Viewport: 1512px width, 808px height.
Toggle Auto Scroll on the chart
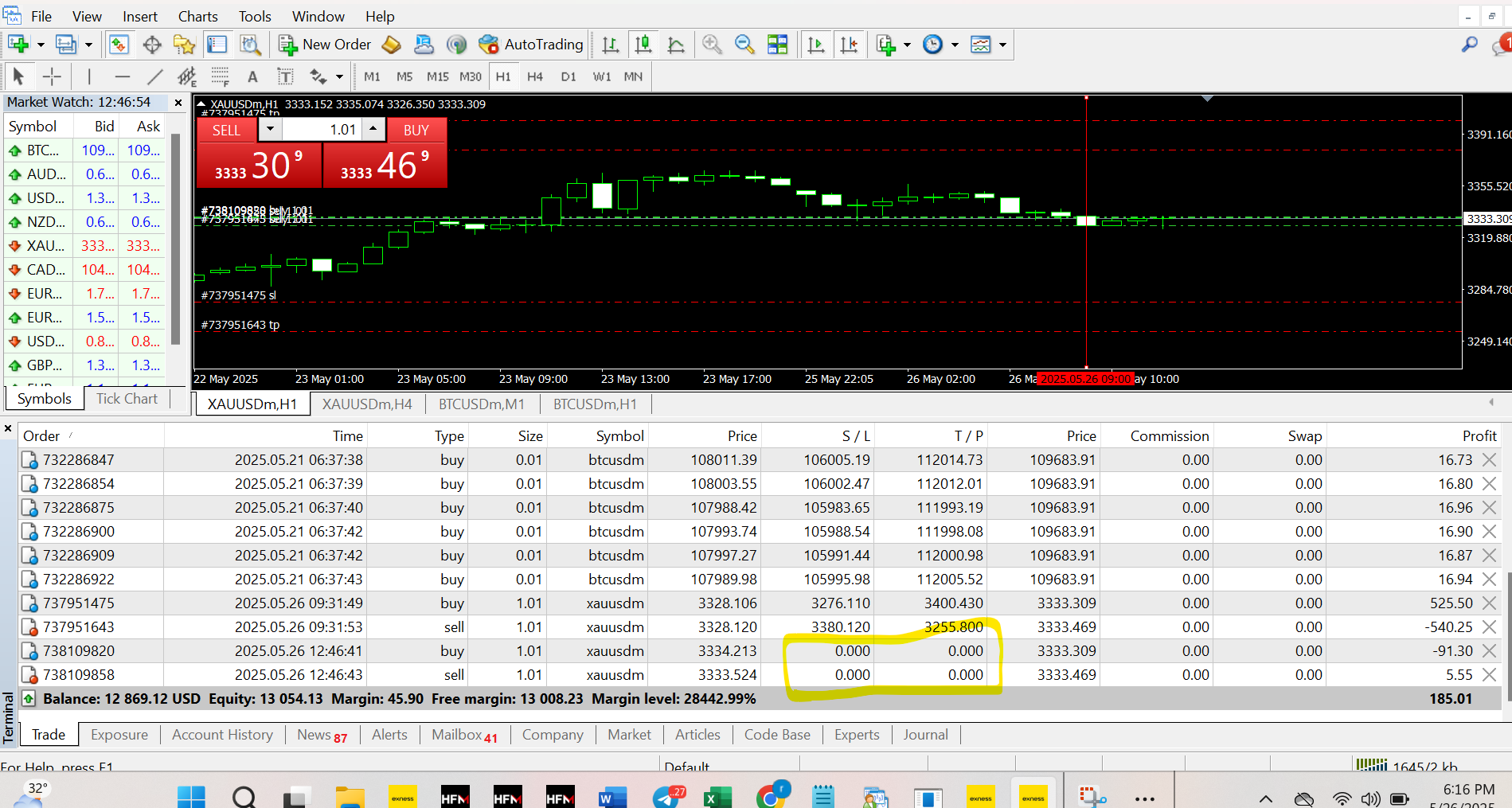pos(816,45)
